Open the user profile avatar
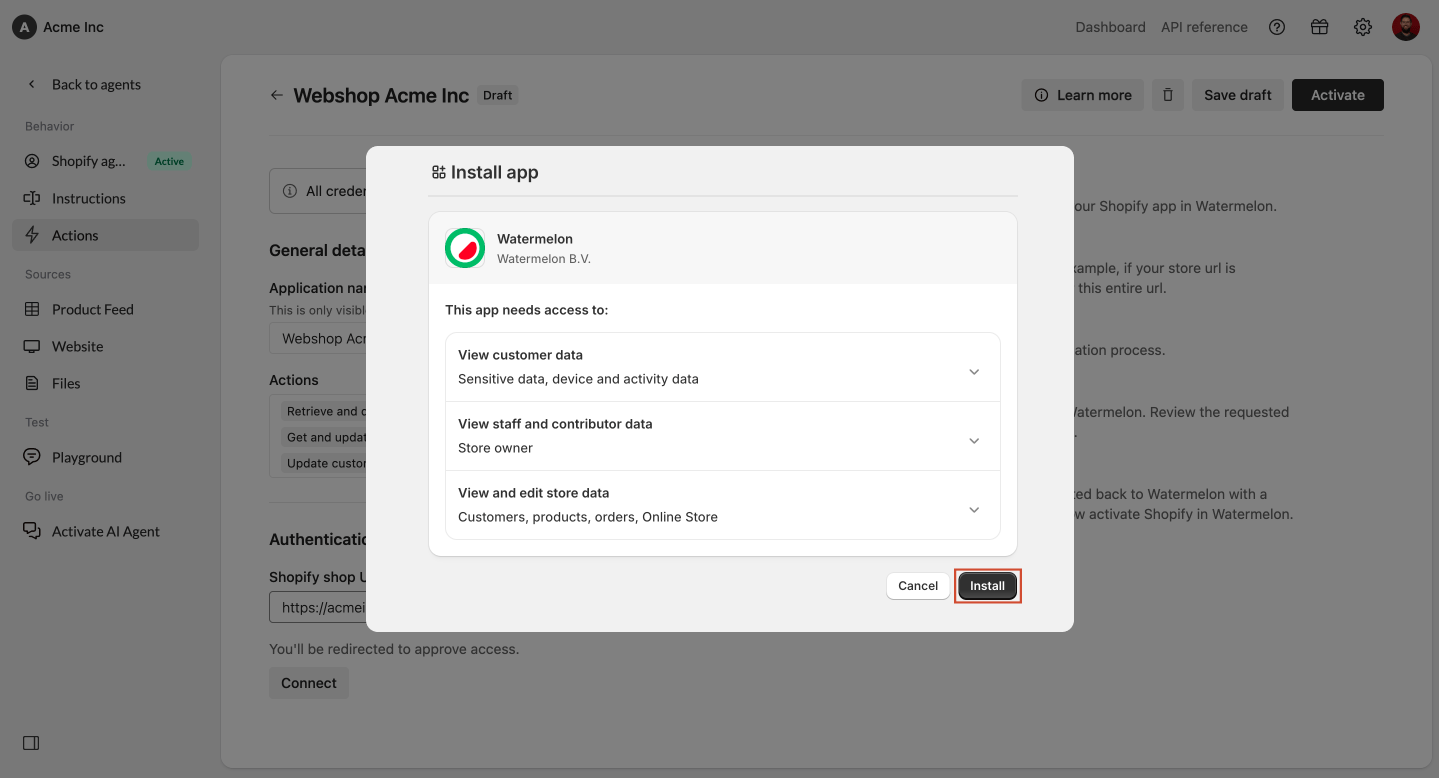Viewport: 1439px width, 778px height. tap(1406, 27)
